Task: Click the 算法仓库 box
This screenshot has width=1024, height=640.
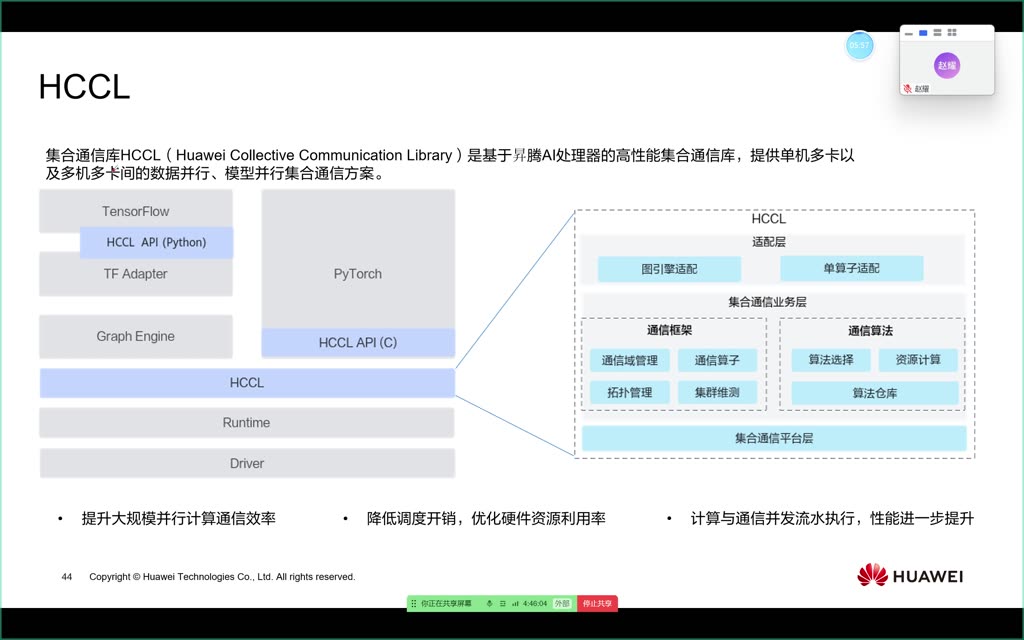Action: coord(875,393)
